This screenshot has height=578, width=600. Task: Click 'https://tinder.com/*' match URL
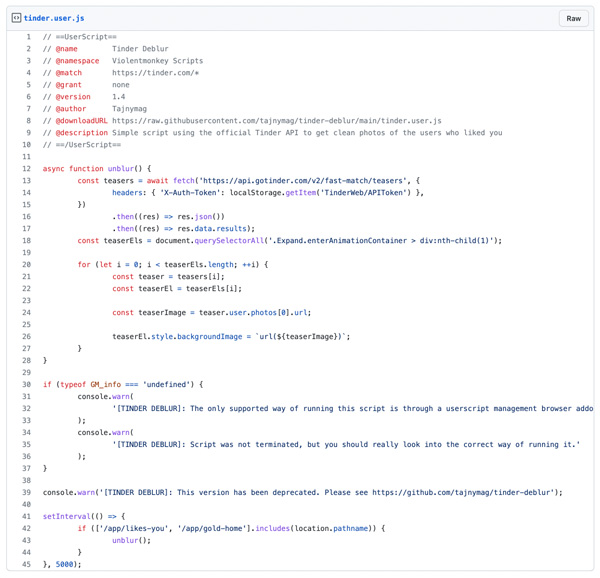click(x=155, y=73)
